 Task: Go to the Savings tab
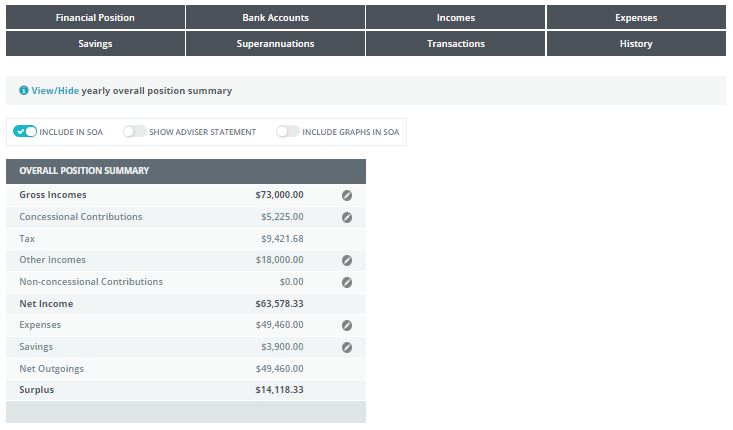(95, 43)
